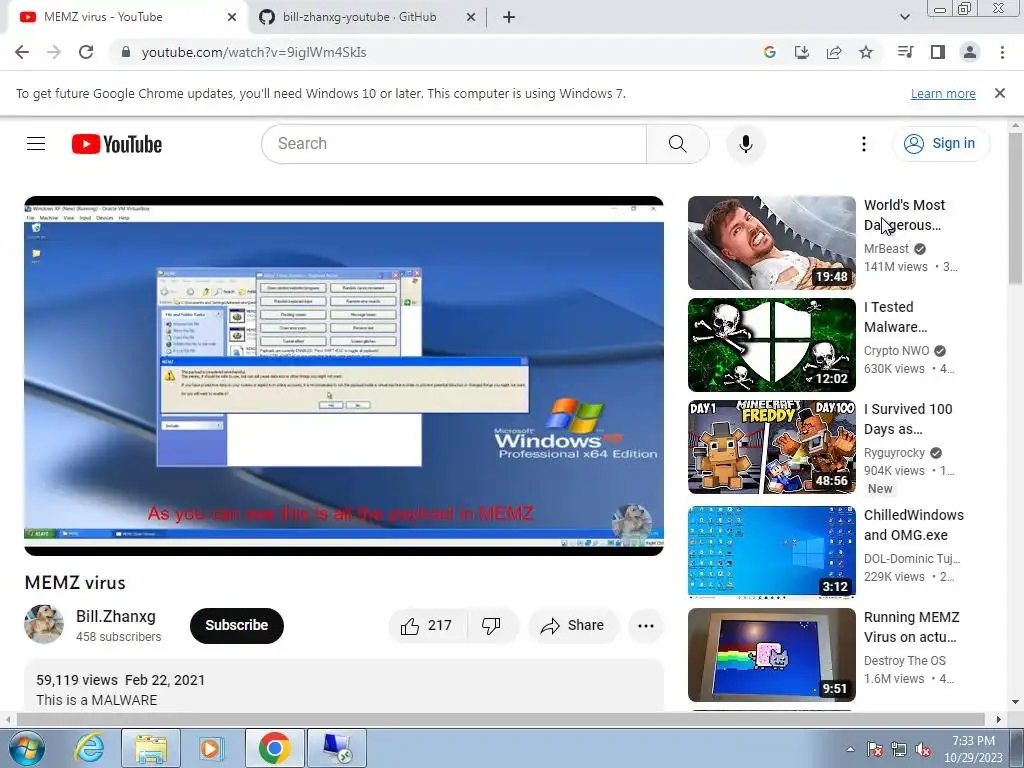Click the Chrome taskbar icon

click(x=274, y=748)
